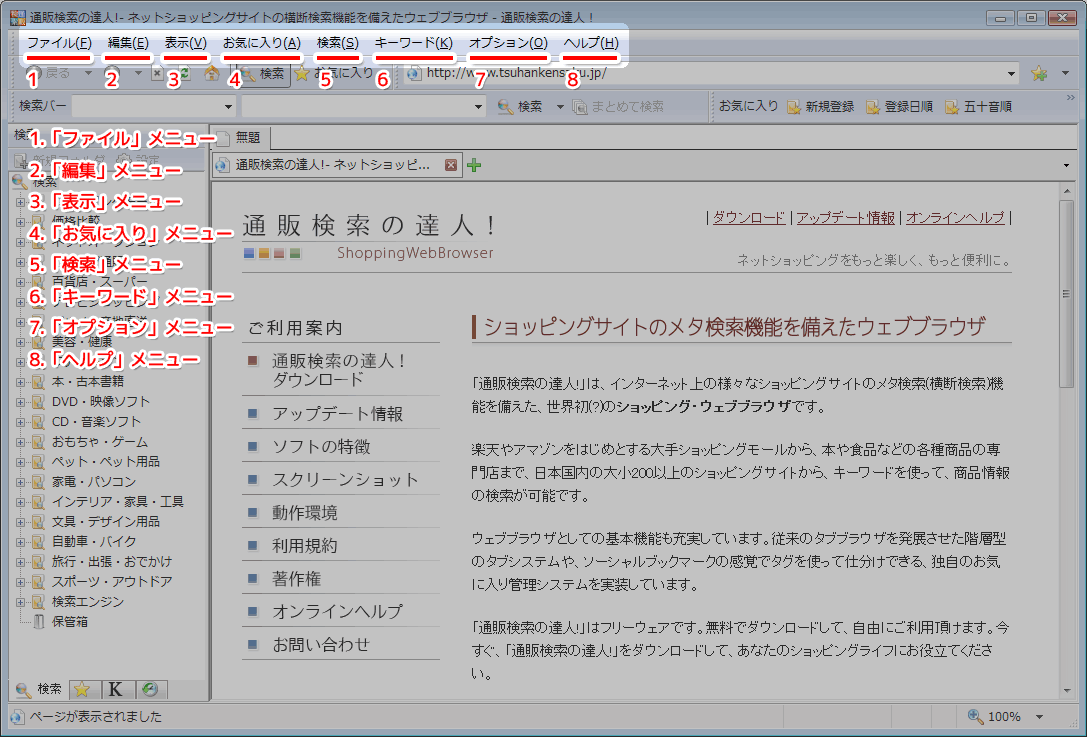This screenshot has width=1087, height=737.
Task: Open a new tab with the green plus
Action: [474, 165]
